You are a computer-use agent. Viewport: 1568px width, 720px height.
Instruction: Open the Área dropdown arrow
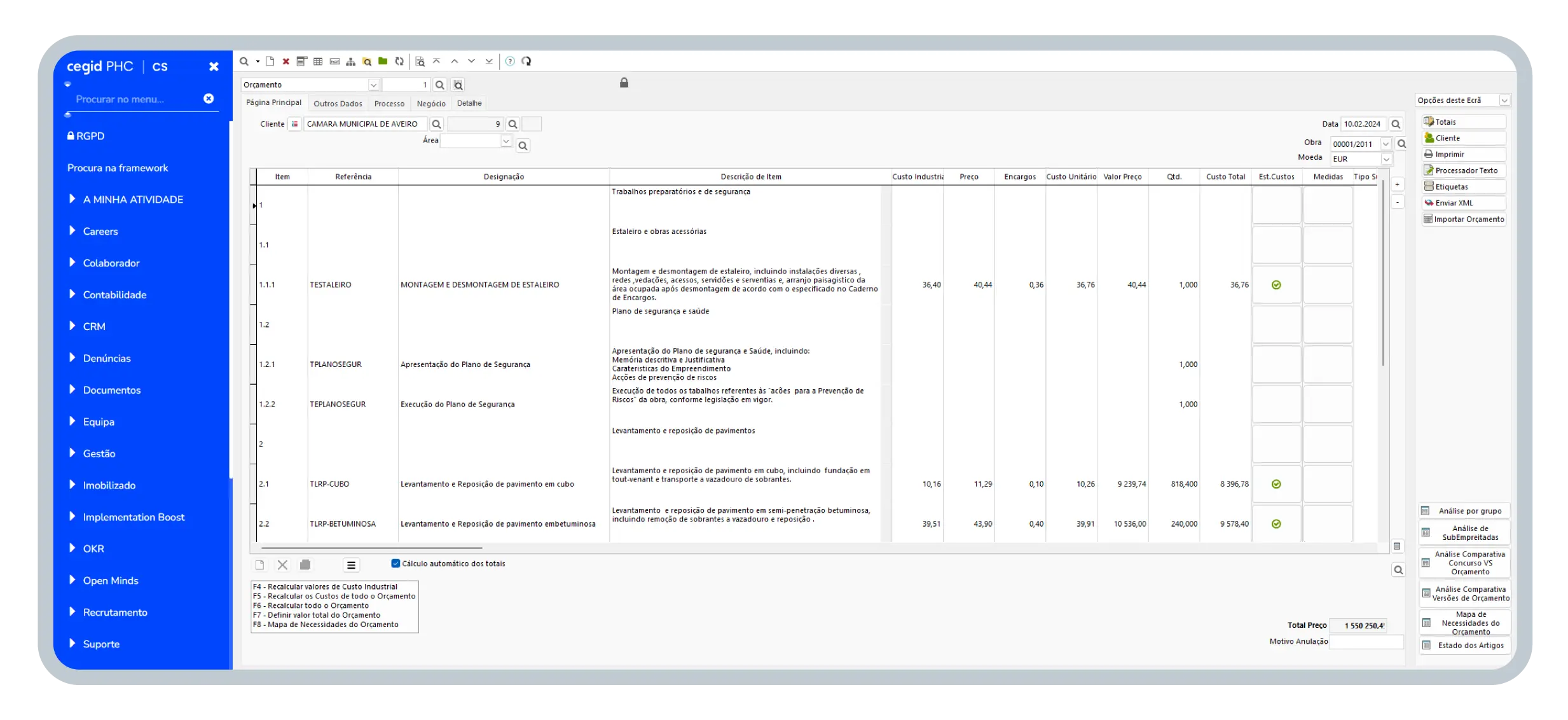506,141
